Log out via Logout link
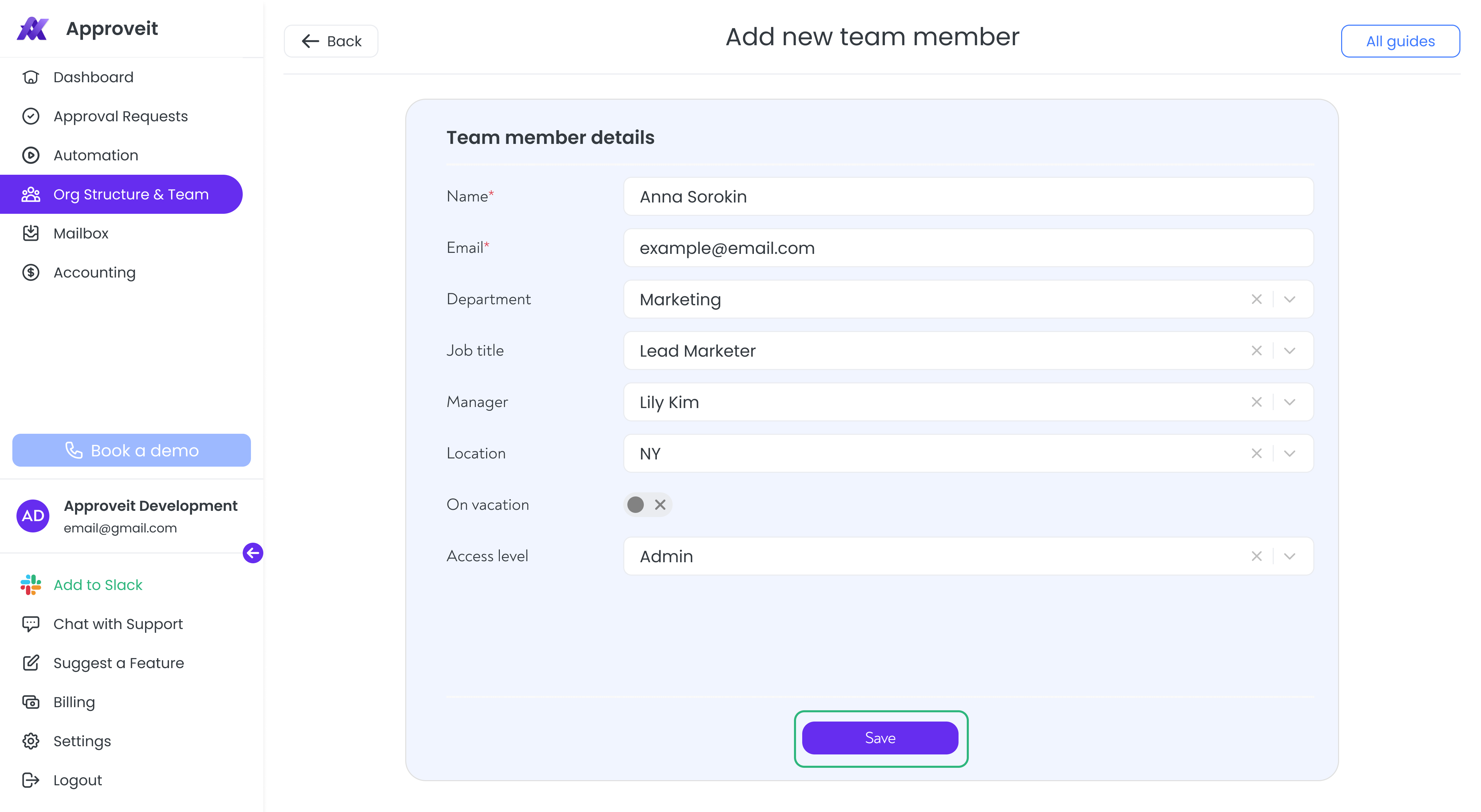The width and height of the screenshot is (1481, 812). pyautogui.click(x=77, y=780)
